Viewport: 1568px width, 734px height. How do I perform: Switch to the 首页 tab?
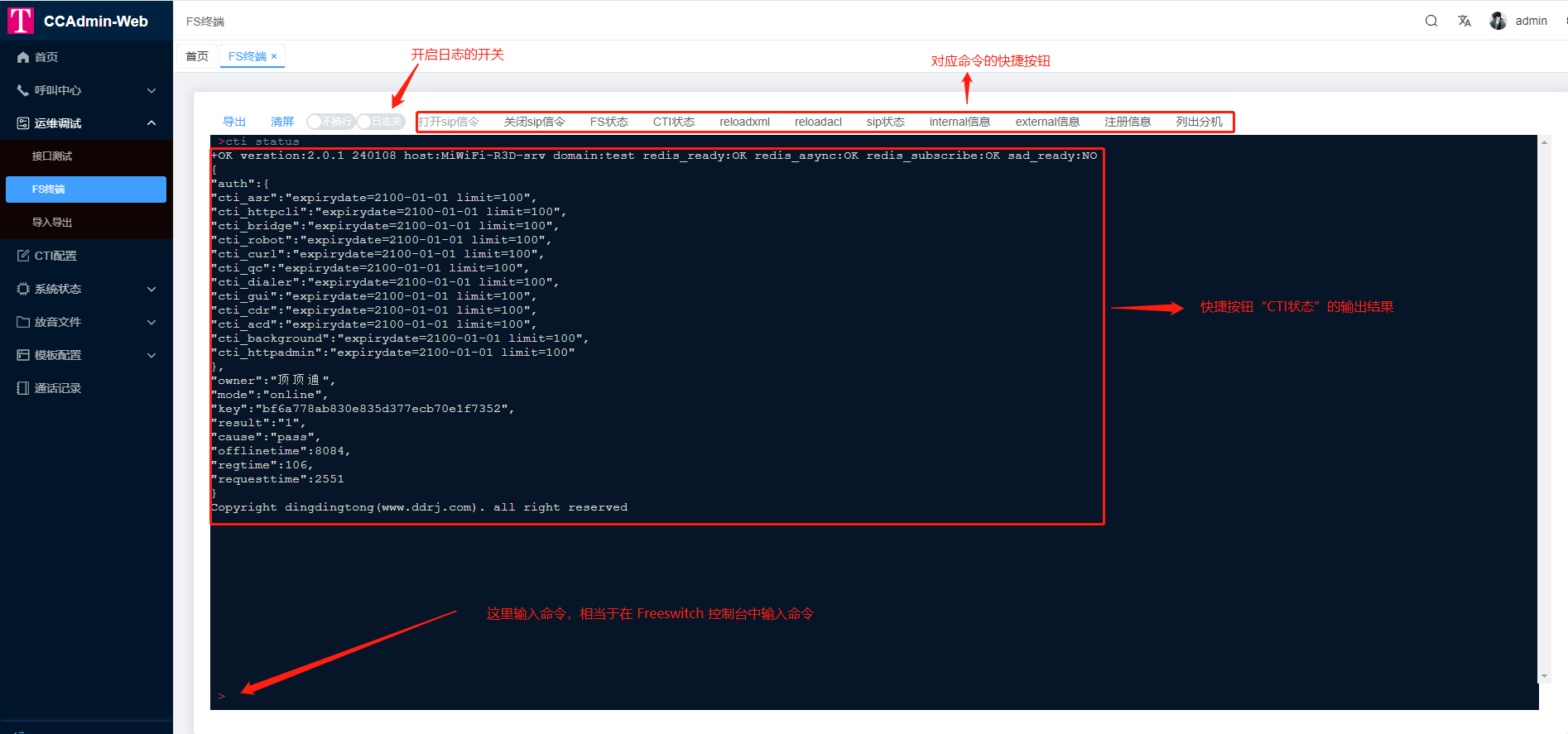197,56
